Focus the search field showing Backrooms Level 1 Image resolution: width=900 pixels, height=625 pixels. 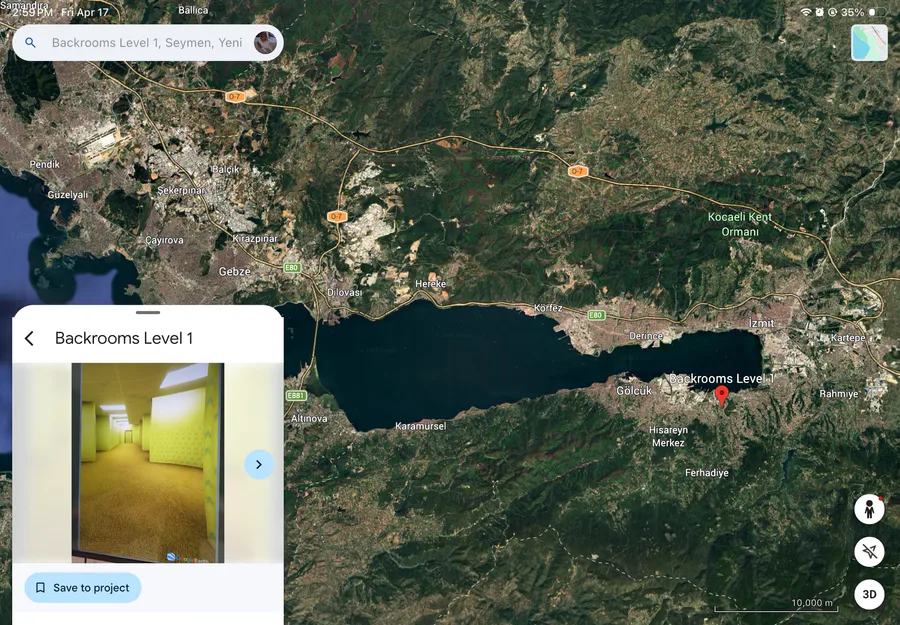coord(147,42)
